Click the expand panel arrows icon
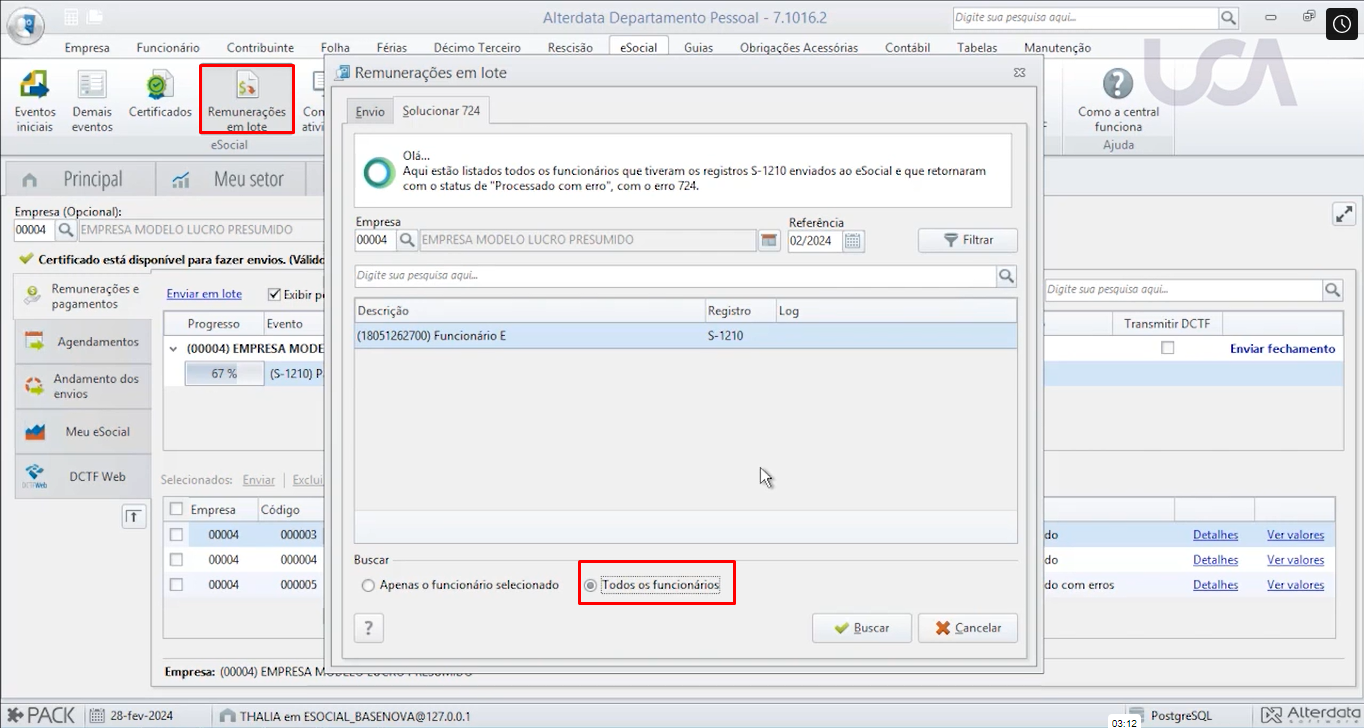This screenshot has width=1364, height=728. pyautogui.click(x=1344, y=214)
